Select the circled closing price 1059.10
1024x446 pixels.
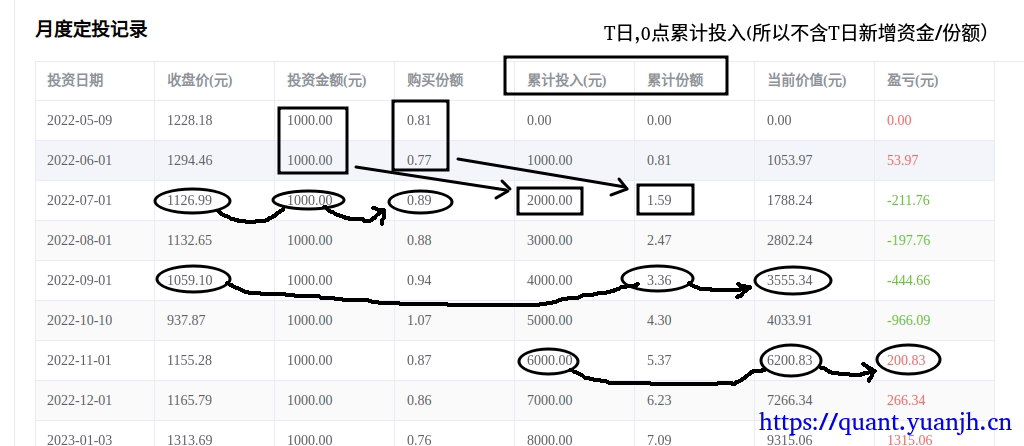190,280
